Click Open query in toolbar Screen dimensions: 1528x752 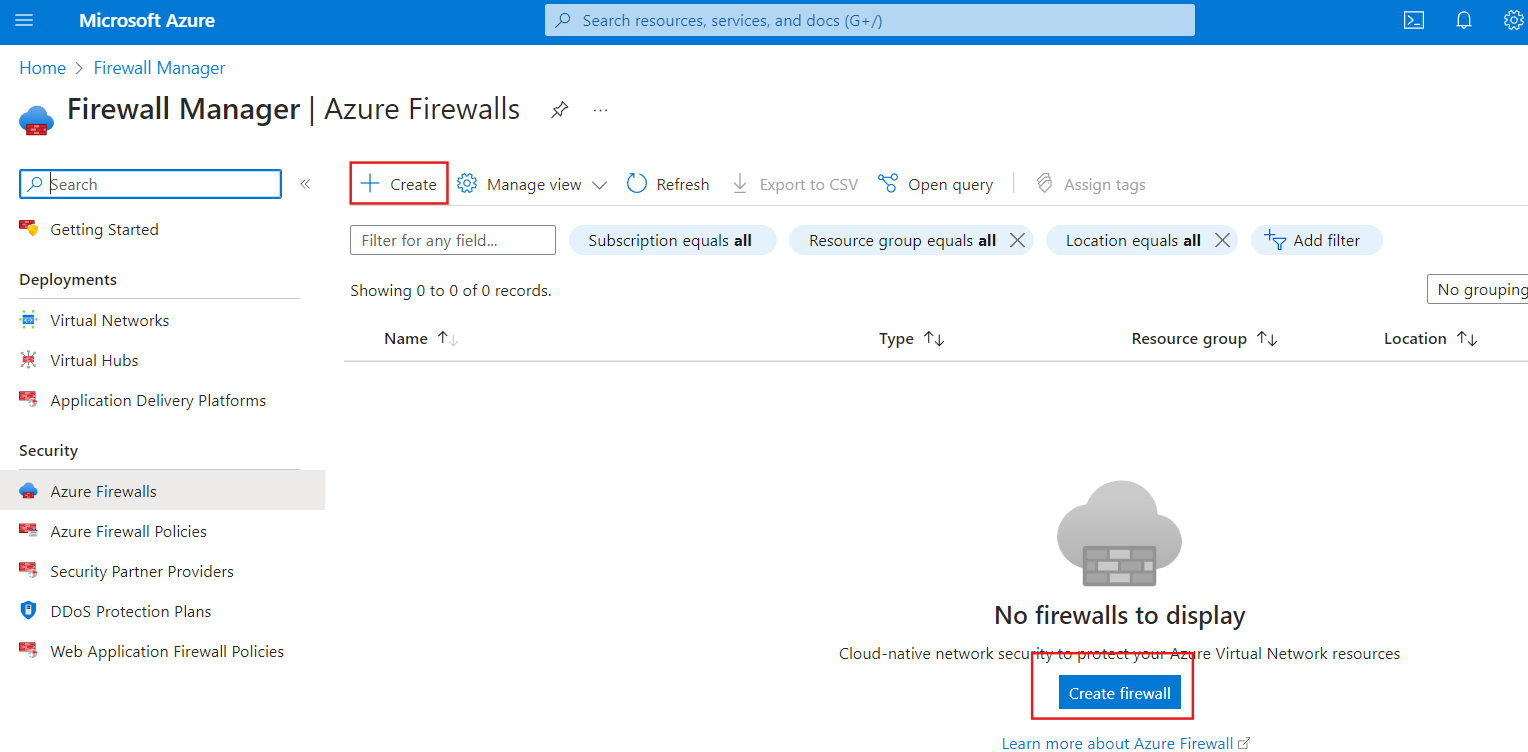(935, 184)
